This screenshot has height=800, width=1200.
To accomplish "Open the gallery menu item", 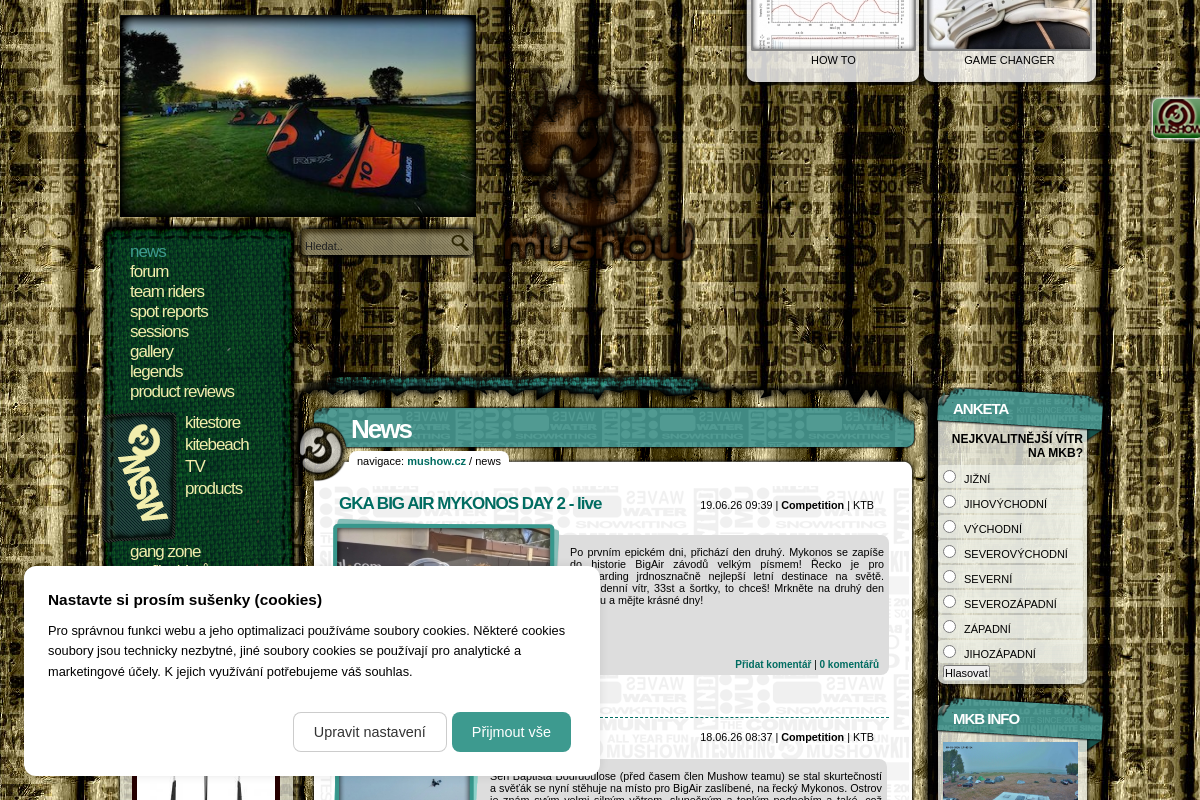I will coord(151,352).
